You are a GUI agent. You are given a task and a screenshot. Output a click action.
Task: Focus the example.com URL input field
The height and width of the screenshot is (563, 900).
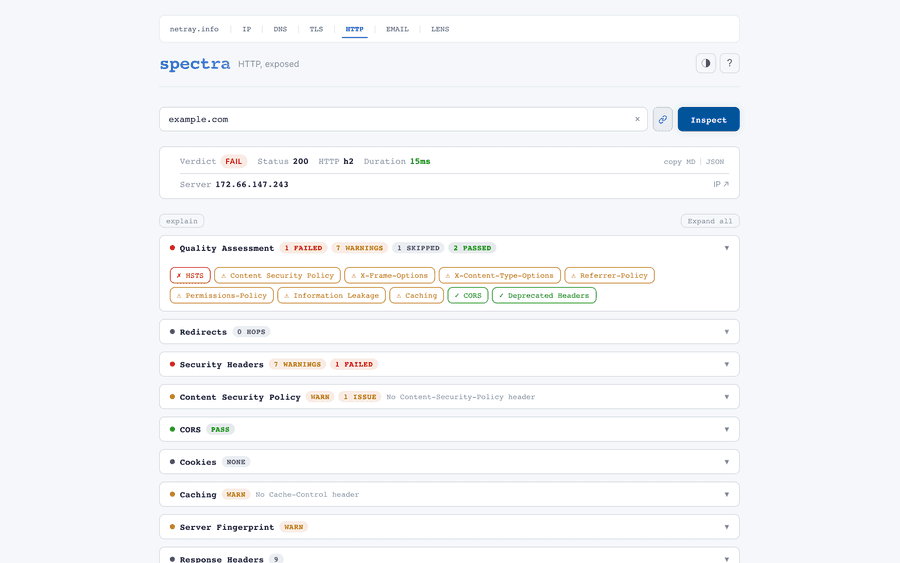pos(395,119)
